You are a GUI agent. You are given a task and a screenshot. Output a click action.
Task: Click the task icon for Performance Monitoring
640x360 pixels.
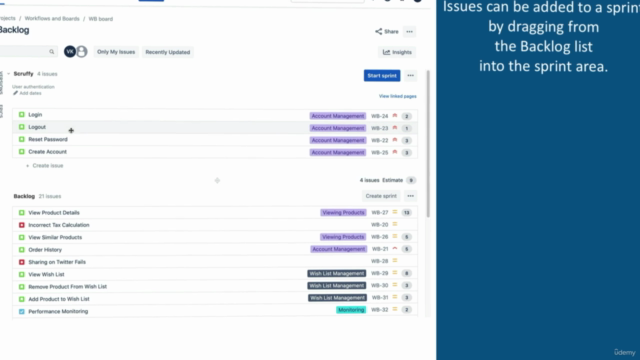pos(22,311)
